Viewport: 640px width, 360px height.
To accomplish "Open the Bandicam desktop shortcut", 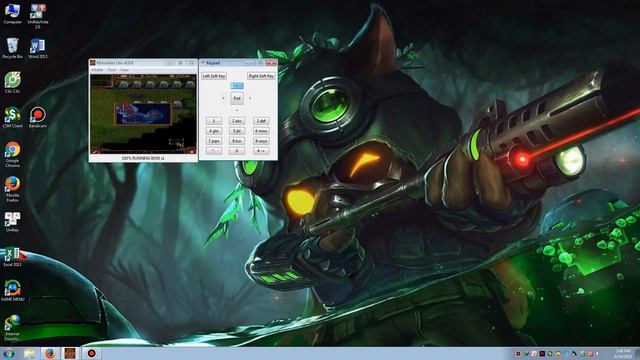I will point(38,117).
